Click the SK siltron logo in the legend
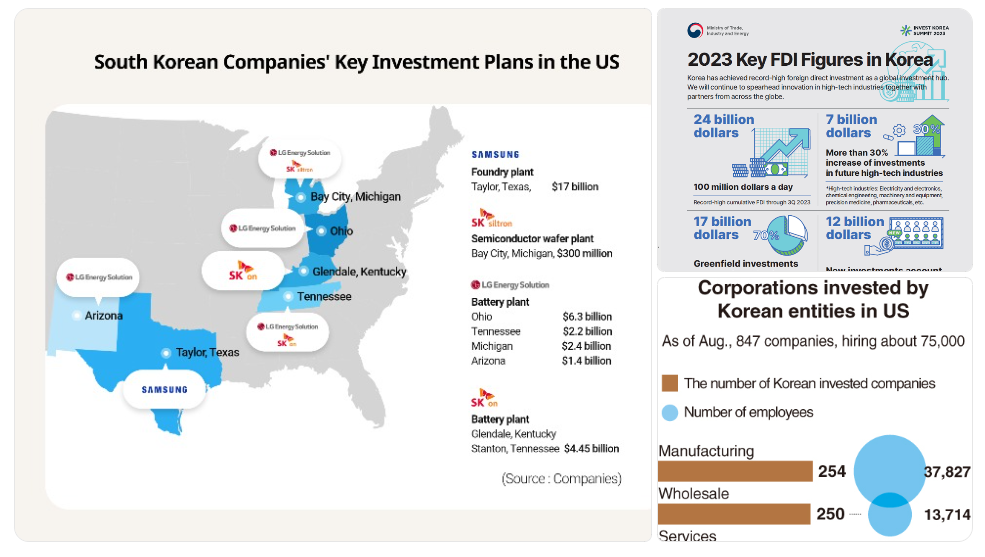This screenshot has width=985, height=557. point(491,219)
